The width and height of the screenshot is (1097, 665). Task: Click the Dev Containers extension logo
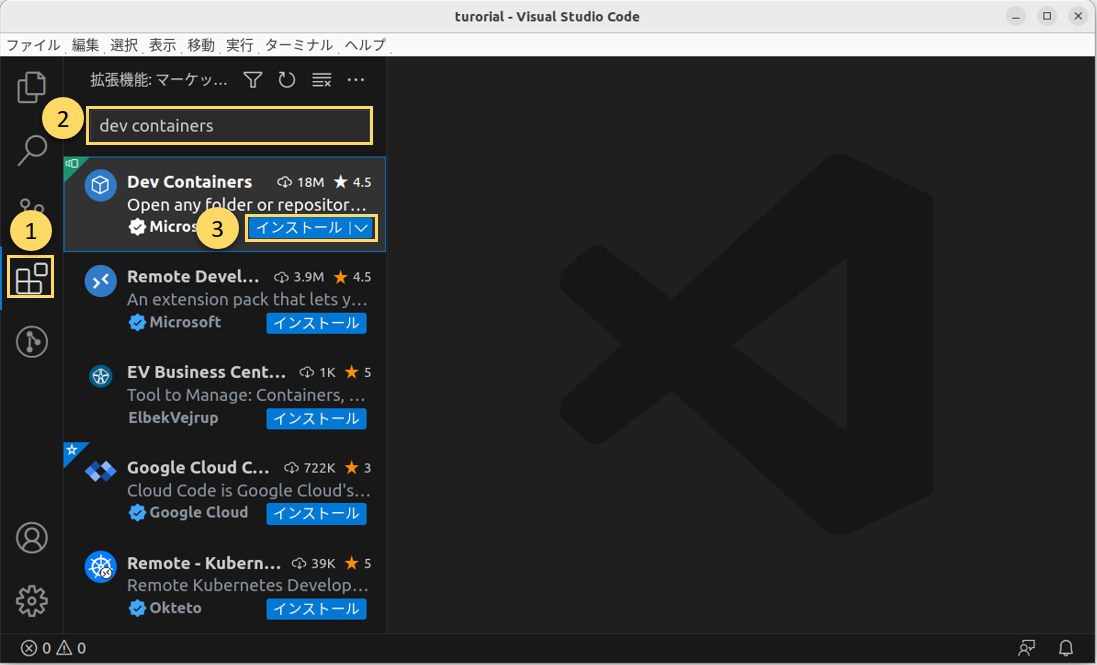point(100,185)
